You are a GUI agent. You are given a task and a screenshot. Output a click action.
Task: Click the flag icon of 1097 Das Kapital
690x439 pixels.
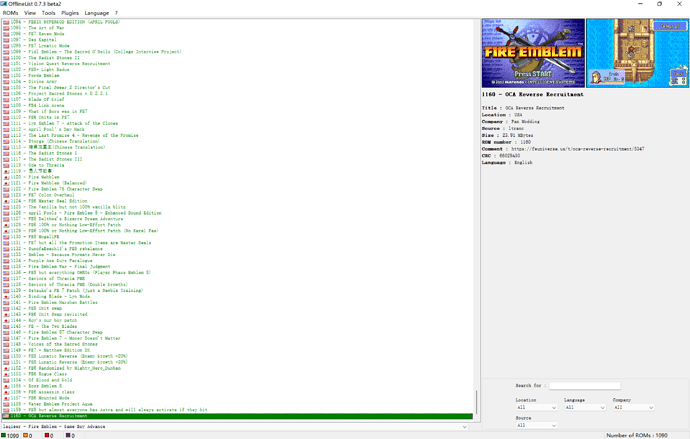[6, 40]
